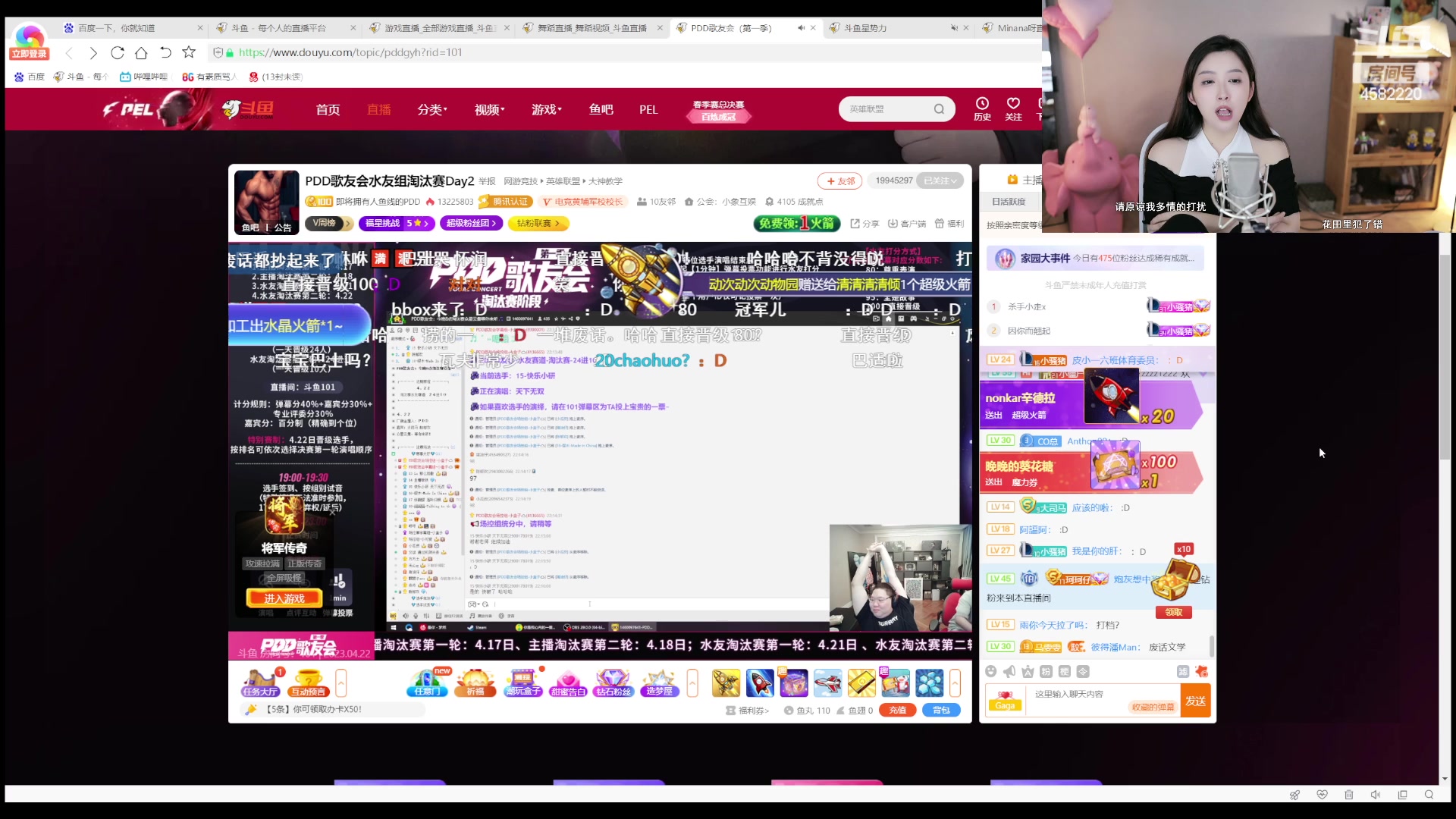
Task: Select the gold rocket gift icon
Action: pyautogui.click(x=726, y=683)
